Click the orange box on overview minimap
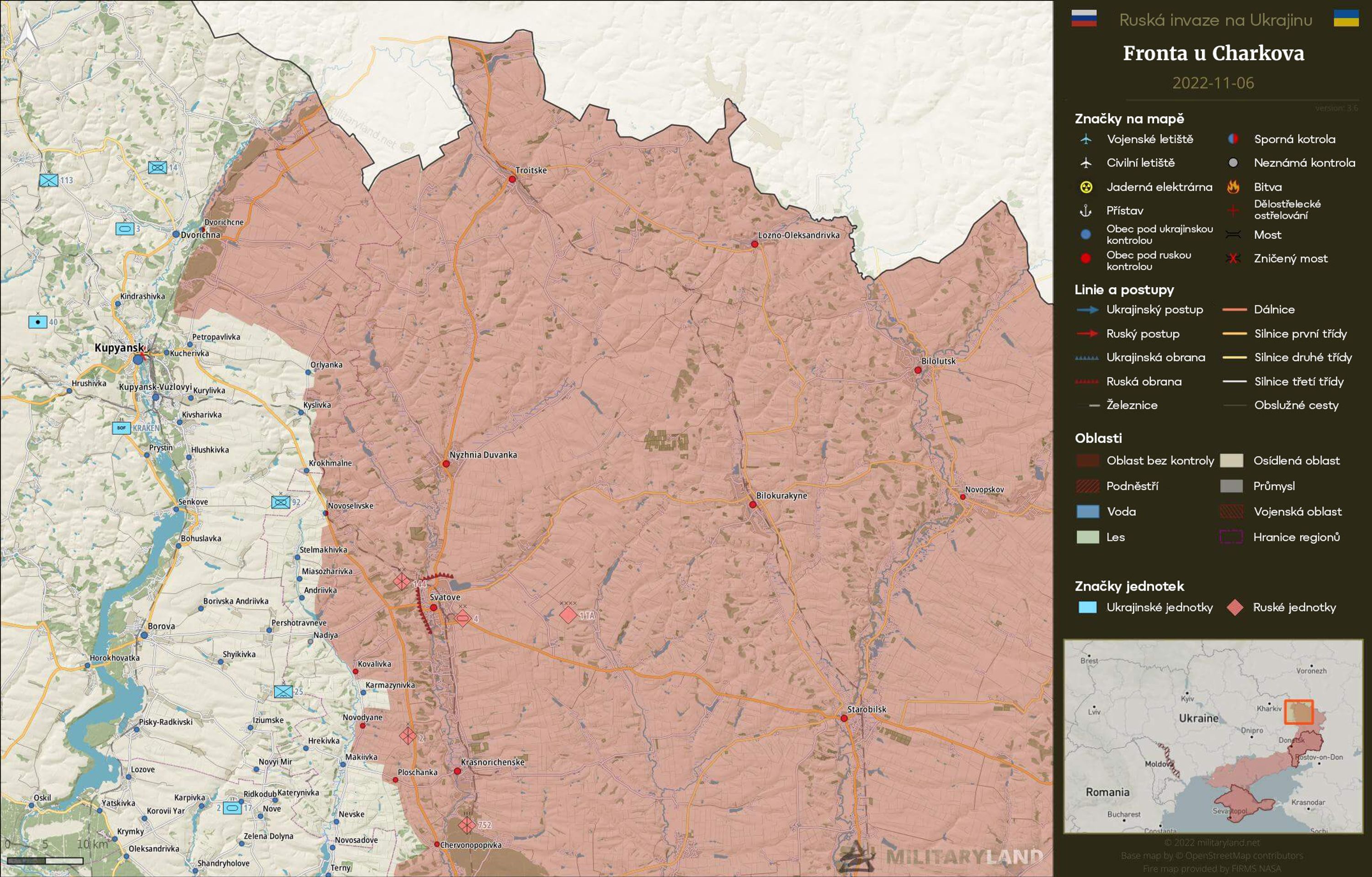This screenshot has width=1372, height=877. coord(1298,712)
